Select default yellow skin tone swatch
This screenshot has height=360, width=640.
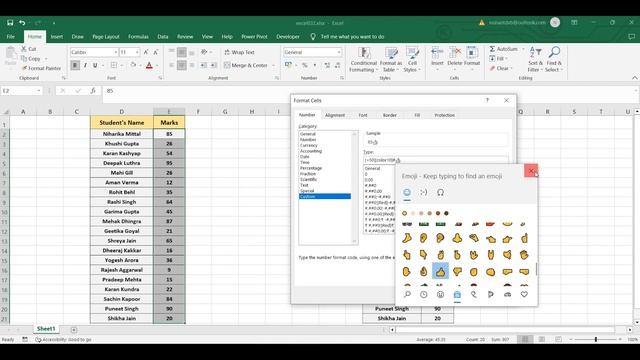point(404,213)
